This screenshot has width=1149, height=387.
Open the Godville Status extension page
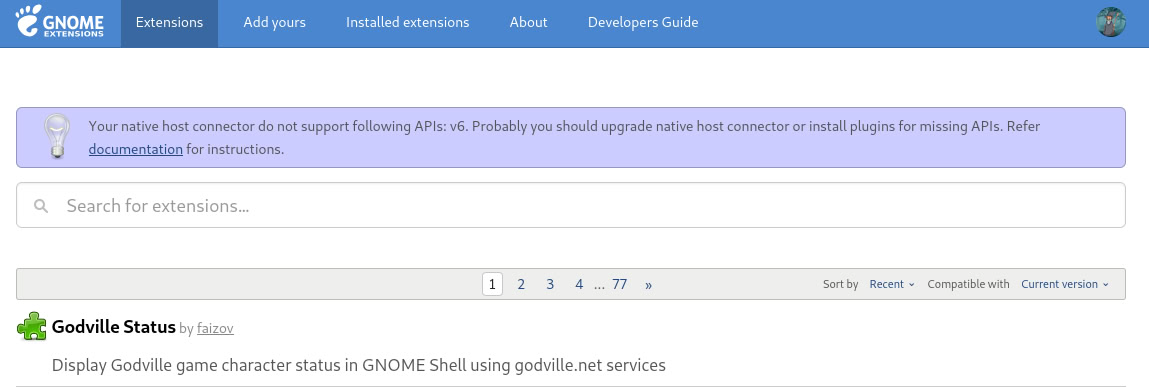point(114,327)
